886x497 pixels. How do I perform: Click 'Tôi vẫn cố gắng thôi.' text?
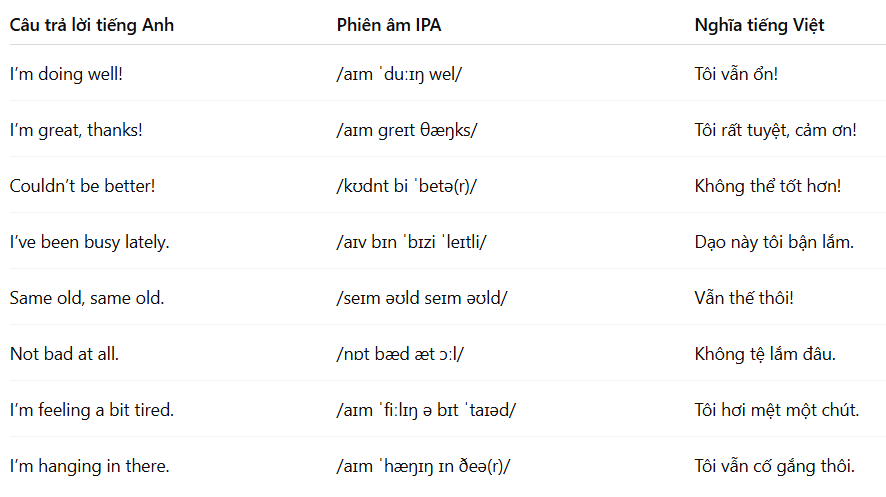[774, 466]
